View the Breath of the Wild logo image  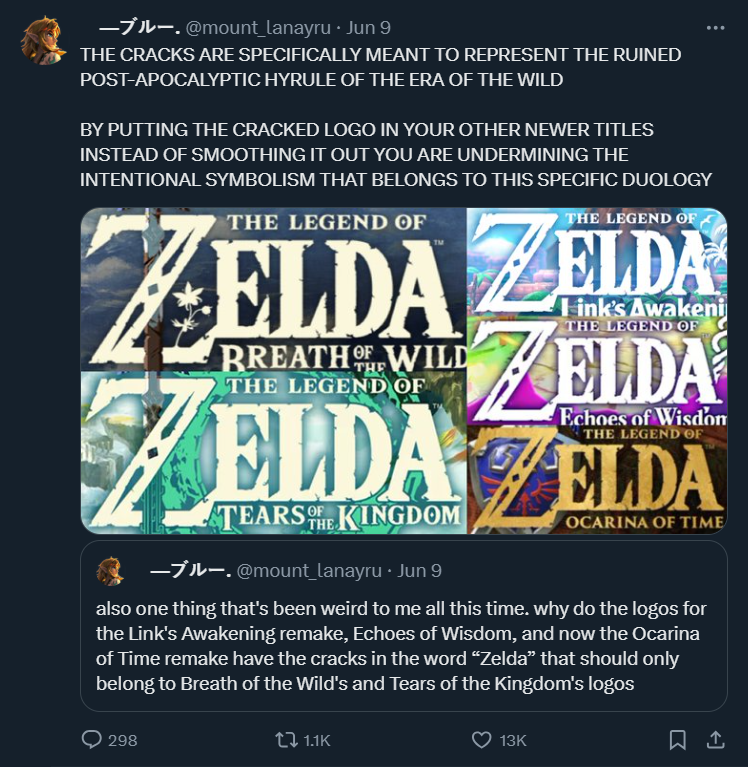tap(273, 289)
